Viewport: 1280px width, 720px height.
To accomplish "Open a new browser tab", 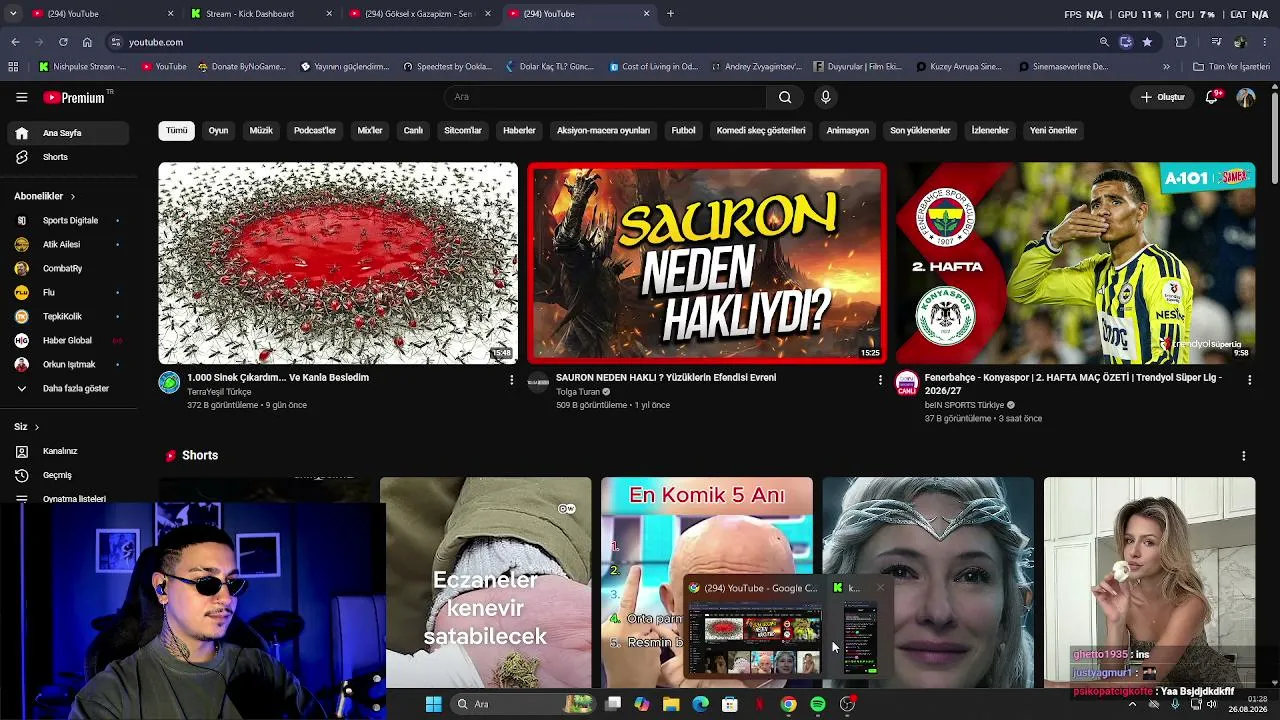I will click(670, 14).
